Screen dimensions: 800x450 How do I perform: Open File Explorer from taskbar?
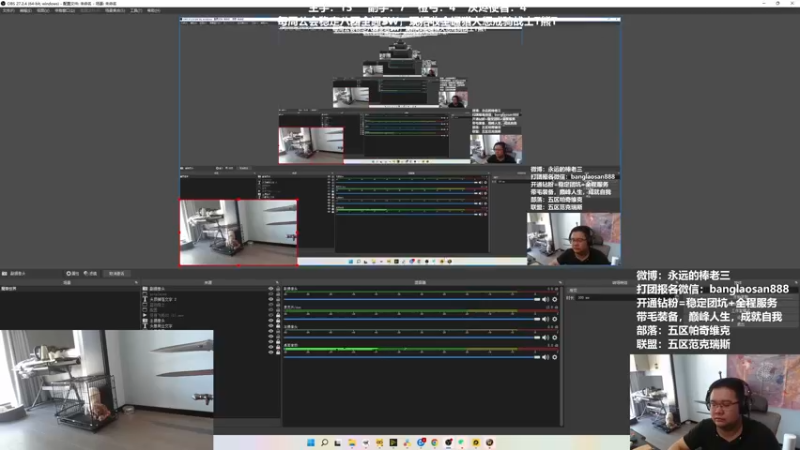352,442
